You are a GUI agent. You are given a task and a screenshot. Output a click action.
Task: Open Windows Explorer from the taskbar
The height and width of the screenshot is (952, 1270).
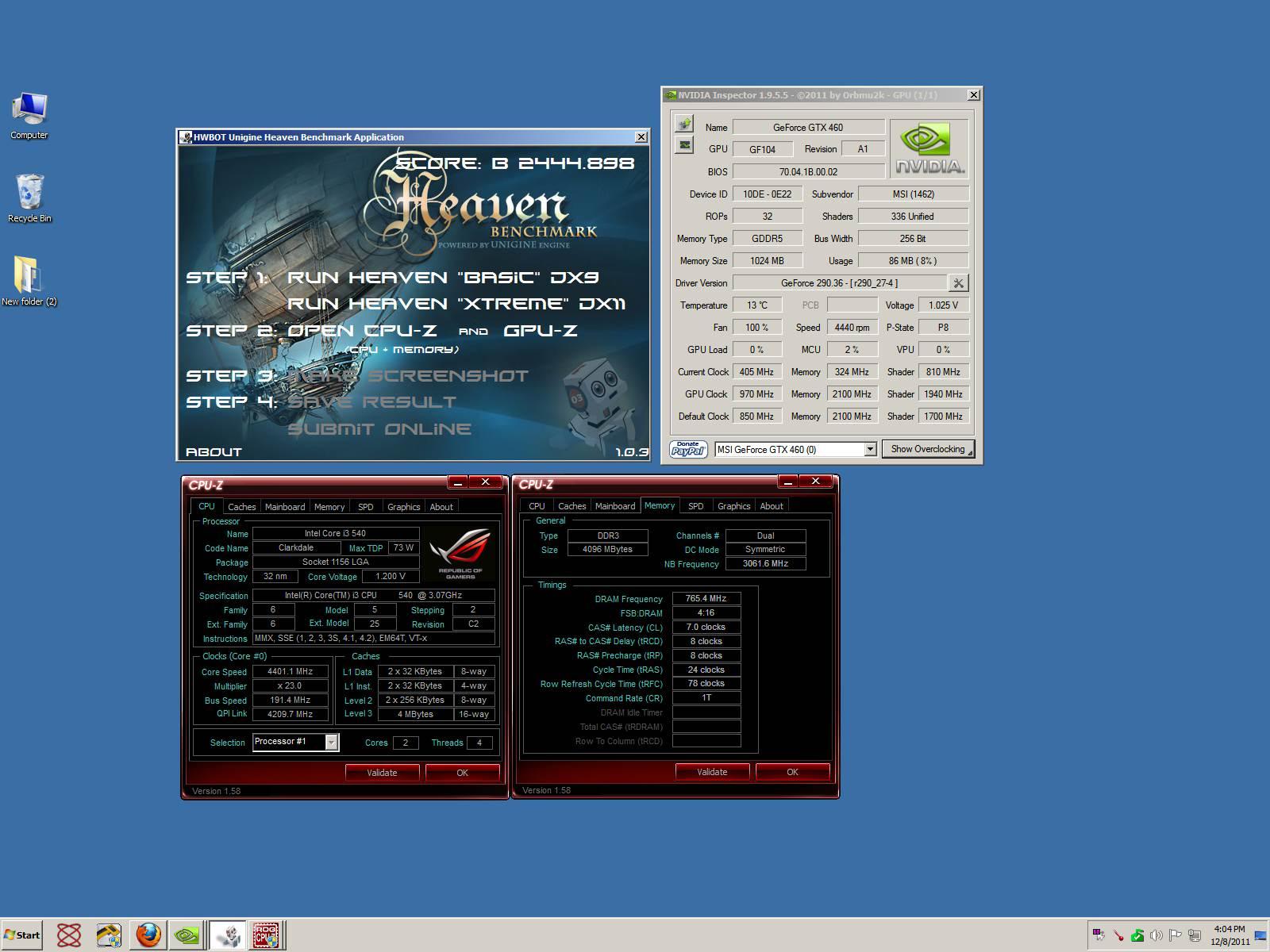point(109,935)
